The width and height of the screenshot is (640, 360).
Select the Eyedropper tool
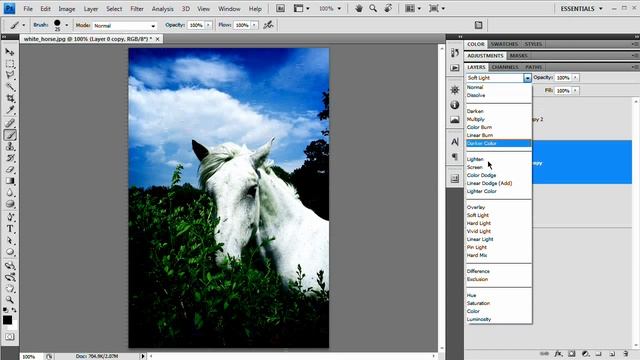point(10,110)
